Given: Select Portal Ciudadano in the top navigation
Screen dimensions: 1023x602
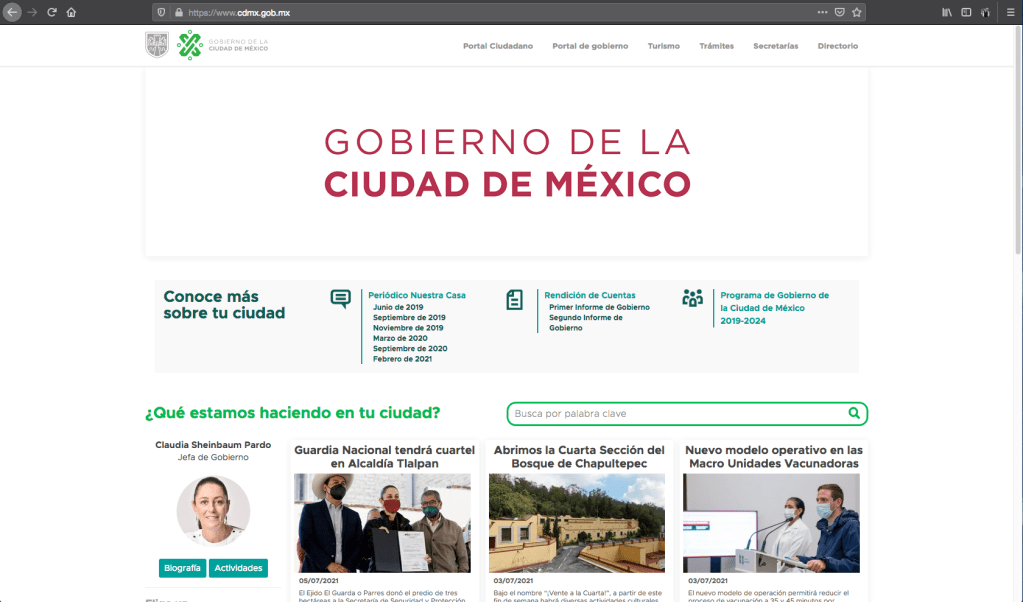Looking at the screenshot, I should pyautogui.click(x=498, y=46).
